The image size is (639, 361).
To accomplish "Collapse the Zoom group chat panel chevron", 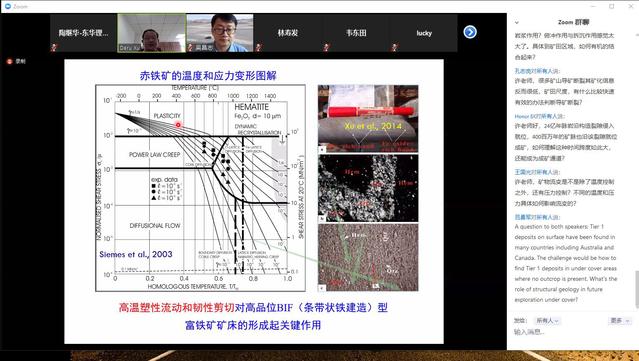I will (x=517, y=22).
